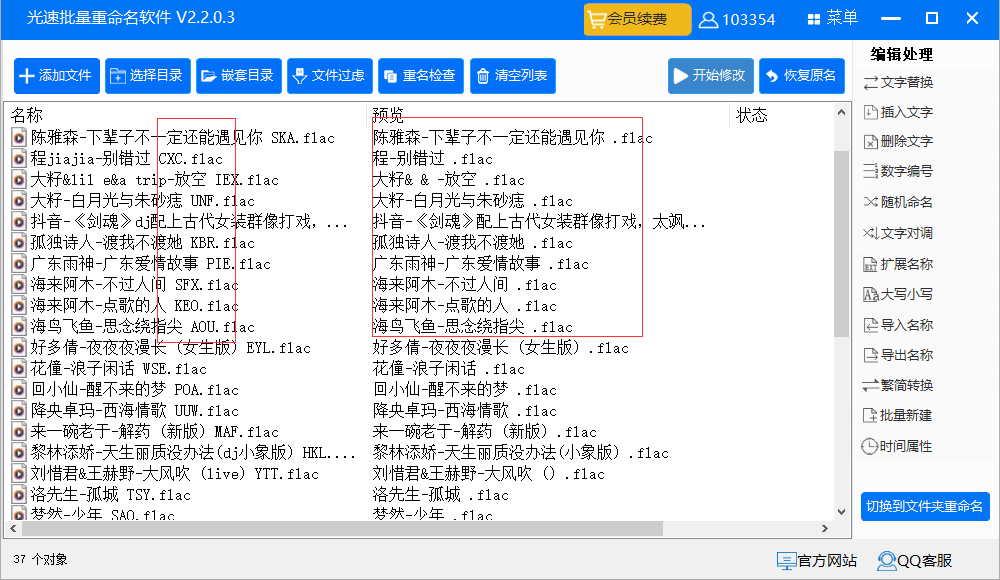
Task: Click 清空列表 to clear the list
Action: tap(513, 76)
